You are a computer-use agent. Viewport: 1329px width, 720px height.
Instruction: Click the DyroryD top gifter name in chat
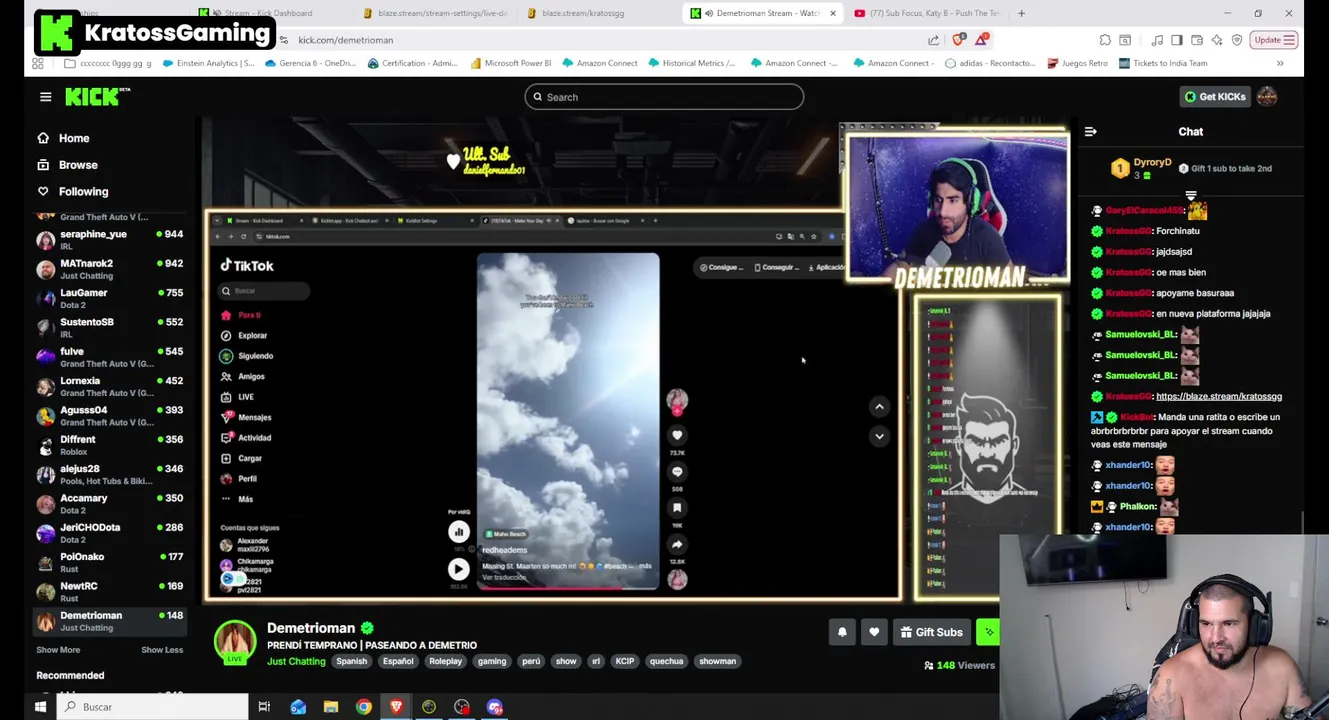(x=1152, y=162)
